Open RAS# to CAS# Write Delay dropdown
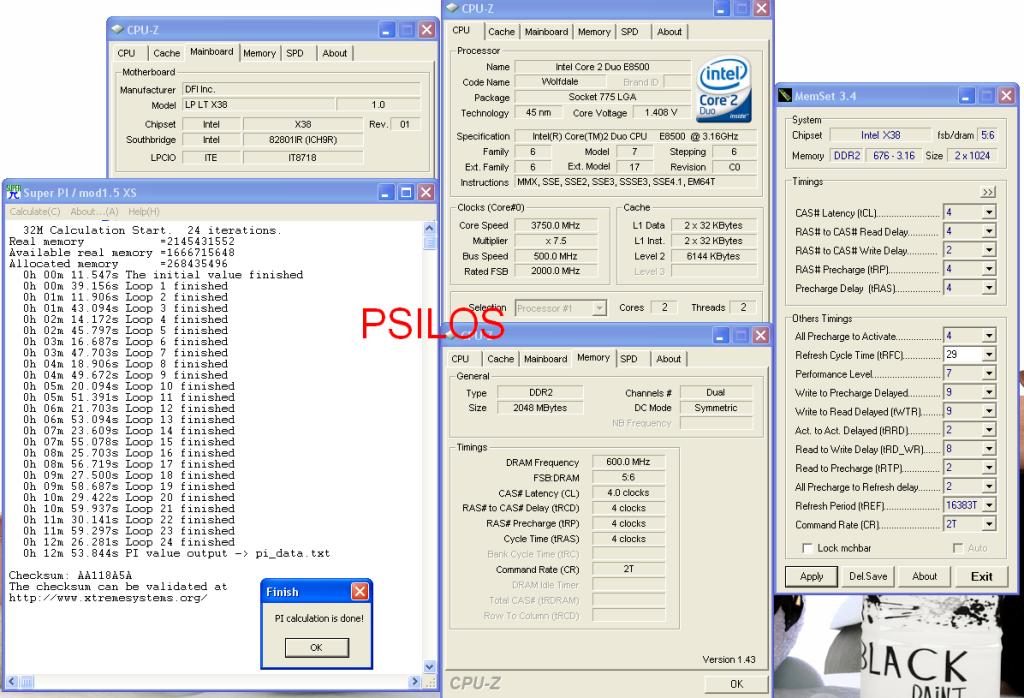The image size is (1024, 698). tap(989, 250)
